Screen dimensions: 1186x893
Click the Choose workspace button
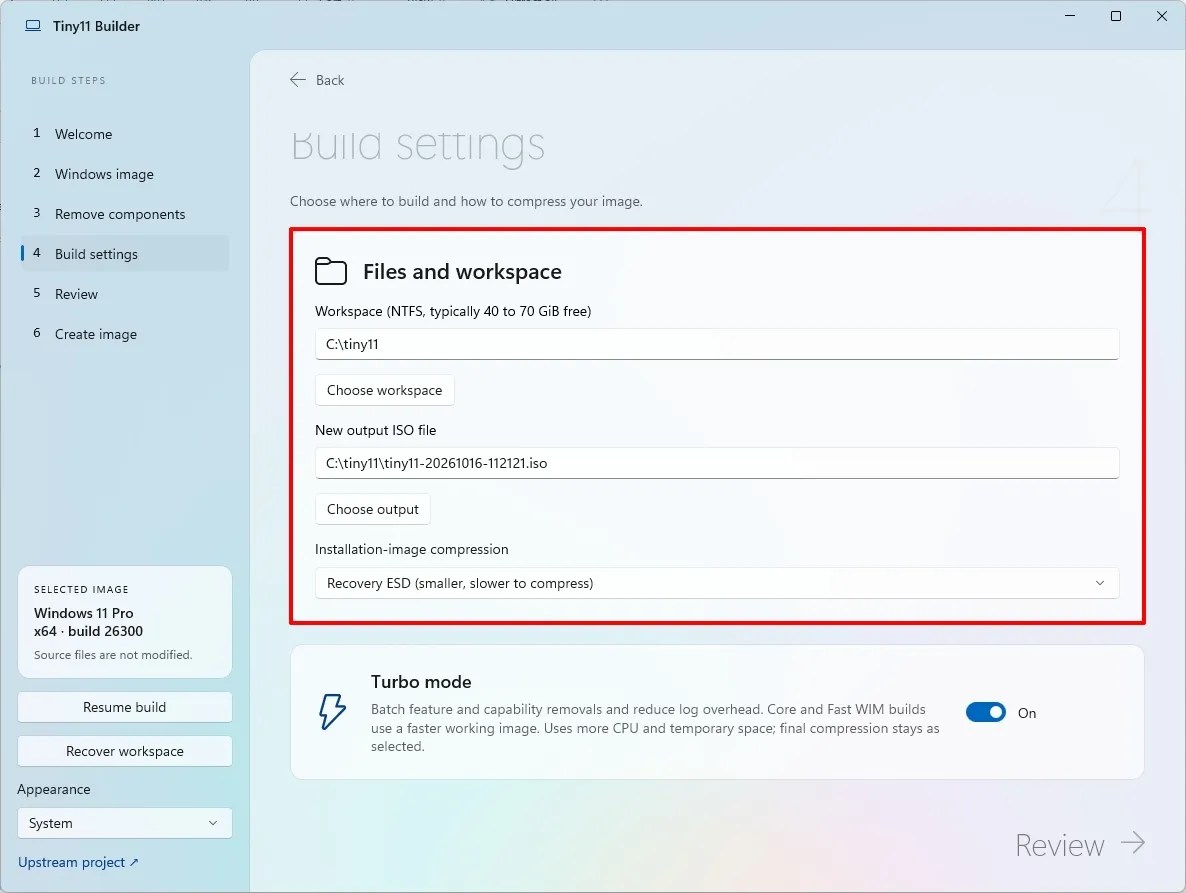pos(384,390)
